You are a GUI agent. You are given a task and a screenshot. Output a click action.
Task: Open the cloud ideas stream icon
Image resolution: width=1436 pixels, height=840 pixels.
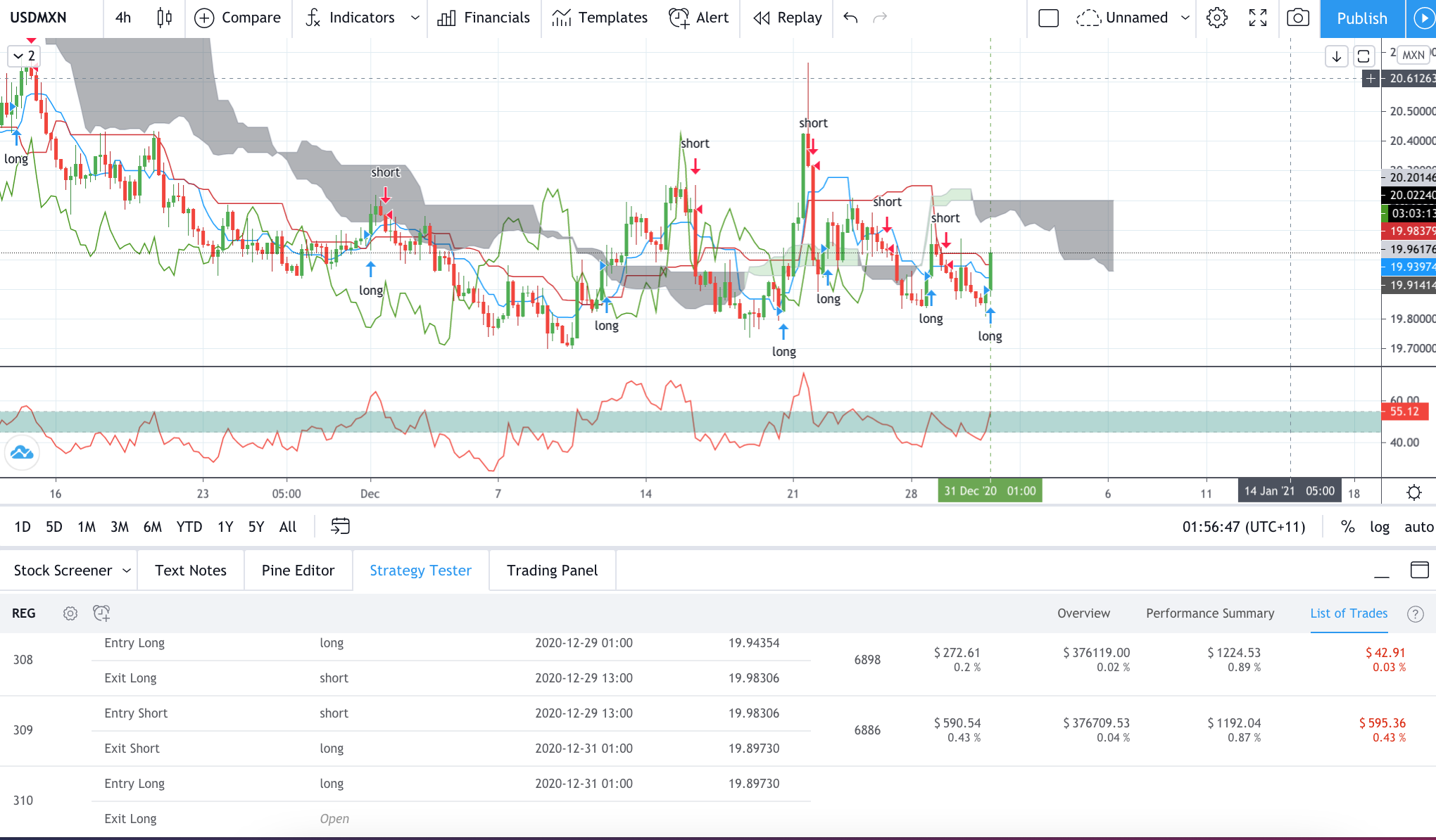click(x=22, y=452)
